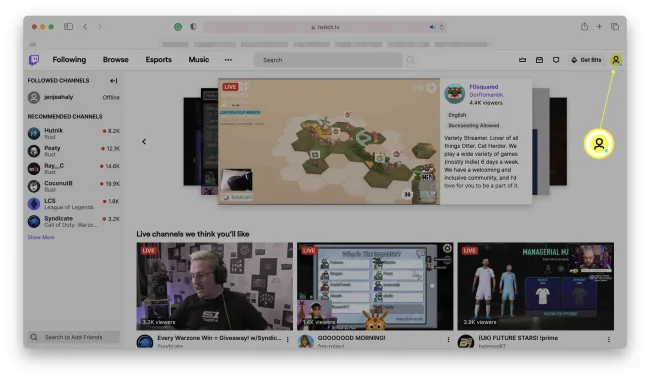Open UK Future Stars stream thumbnail
Screen dimensions: 650x379
tap(536, 286)
